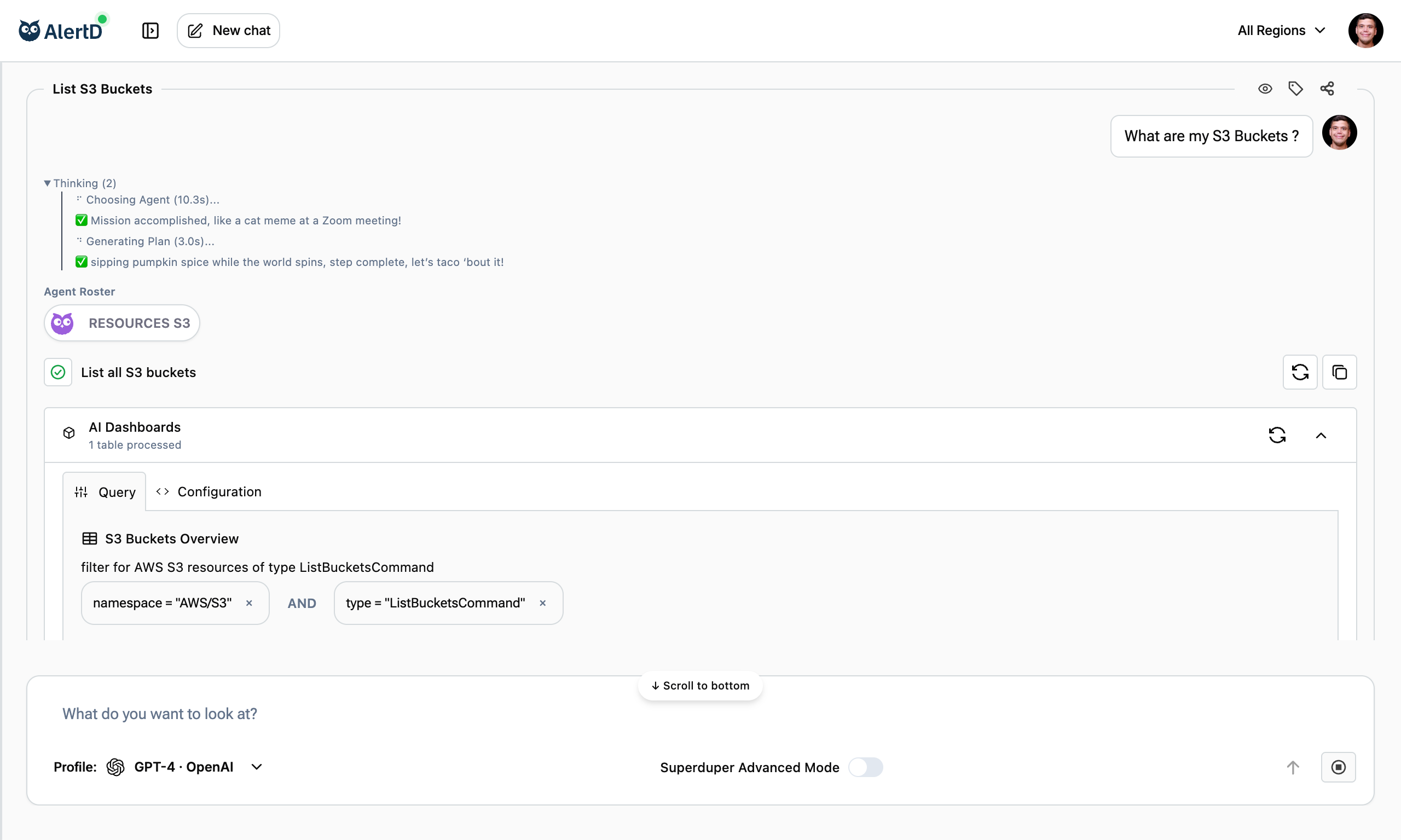Toggle chat visibility with eye icon

(1265, 89)
